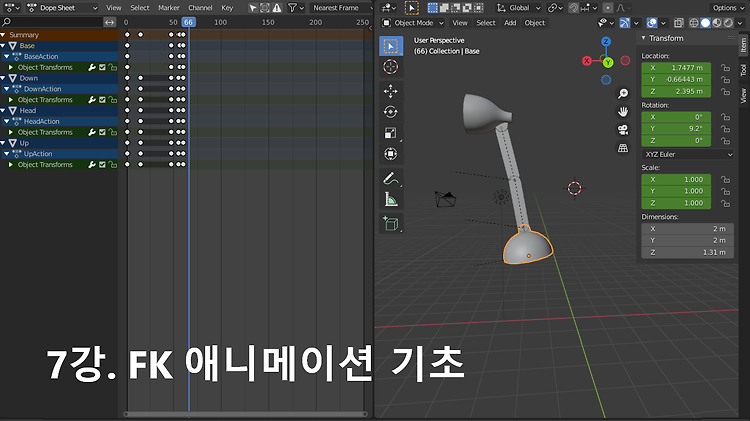Expand Object Transforms under DownAction
Viewport: 750px width, 421px height.
(11, 100)
